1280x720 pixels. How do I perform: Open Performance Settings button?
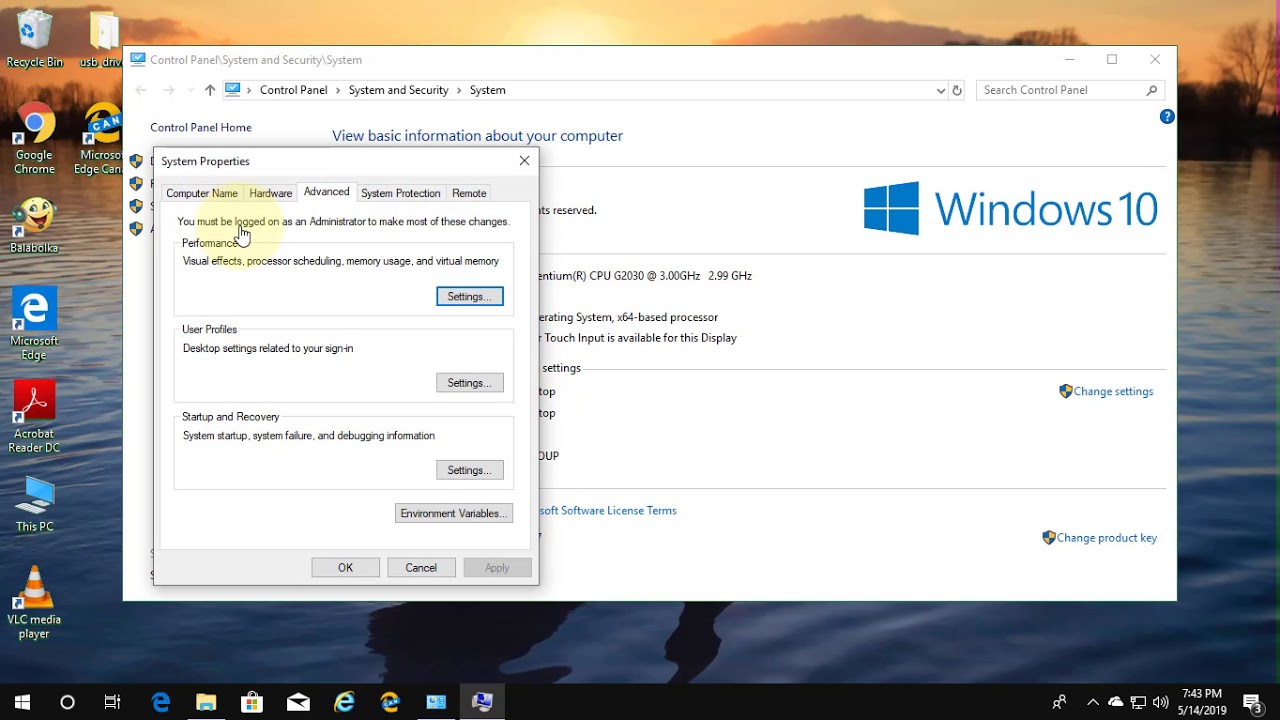tap(470, 296)
